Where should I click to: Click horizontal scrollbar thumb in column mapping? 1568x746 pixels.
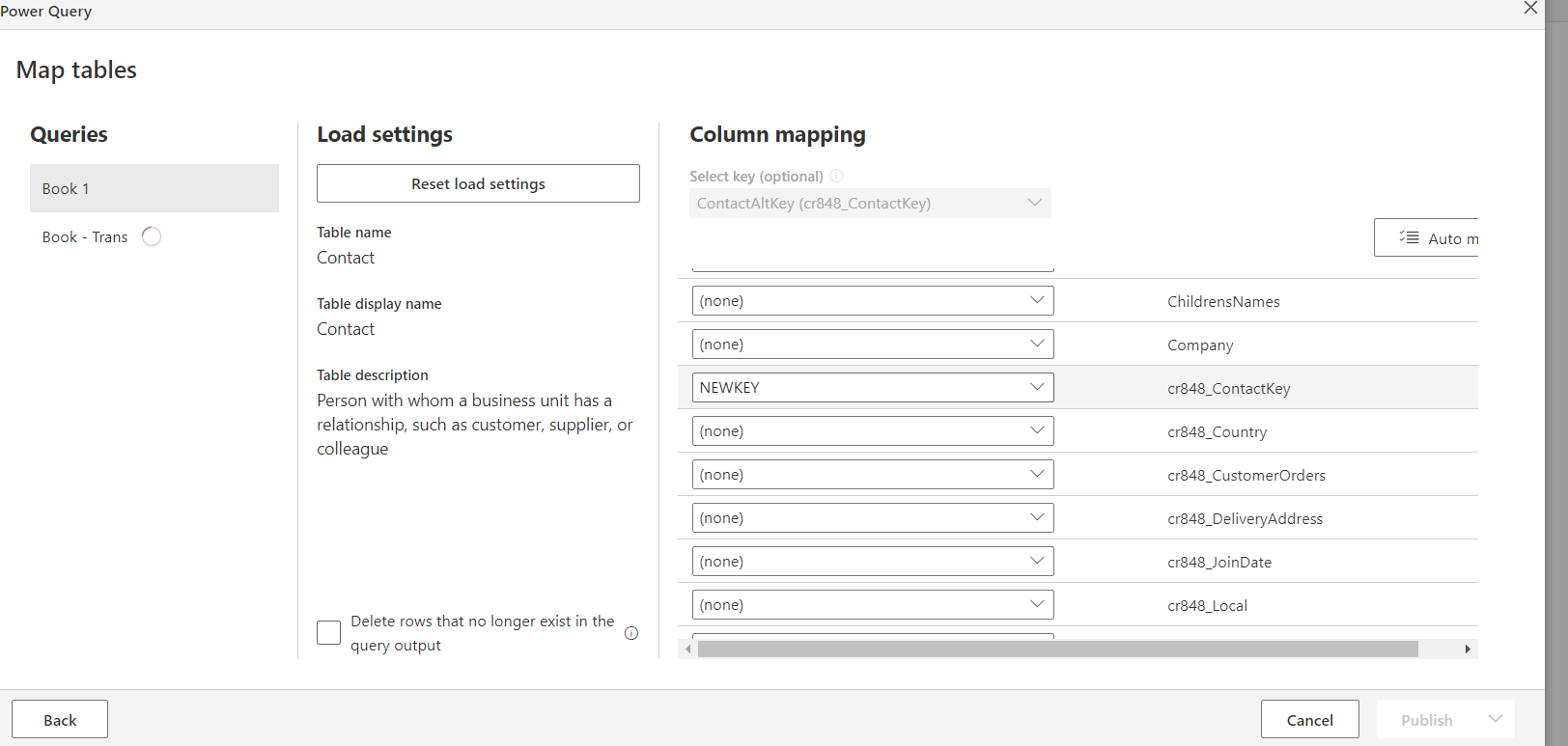point(1058,649)
